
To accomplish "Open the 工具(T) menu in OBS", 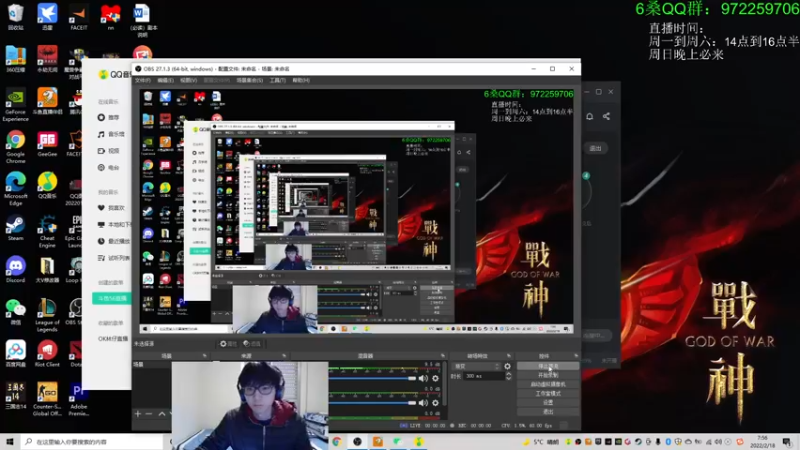I will pyautogui.click(x=278, y=80).
